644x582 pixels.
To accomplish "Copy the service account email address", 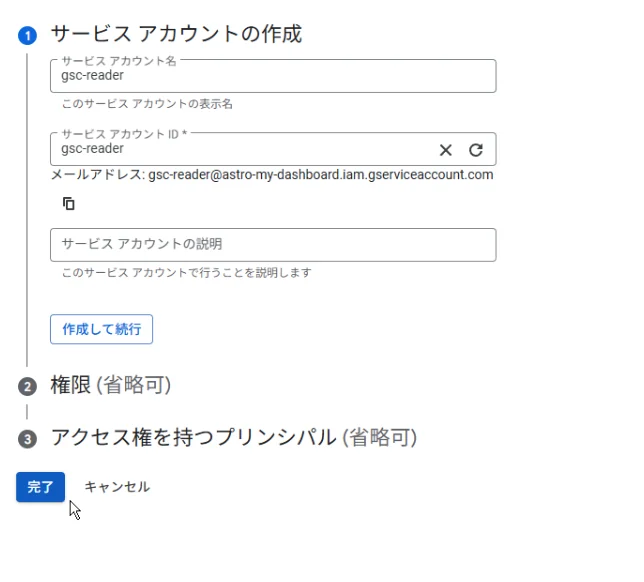I will [69, 204].
